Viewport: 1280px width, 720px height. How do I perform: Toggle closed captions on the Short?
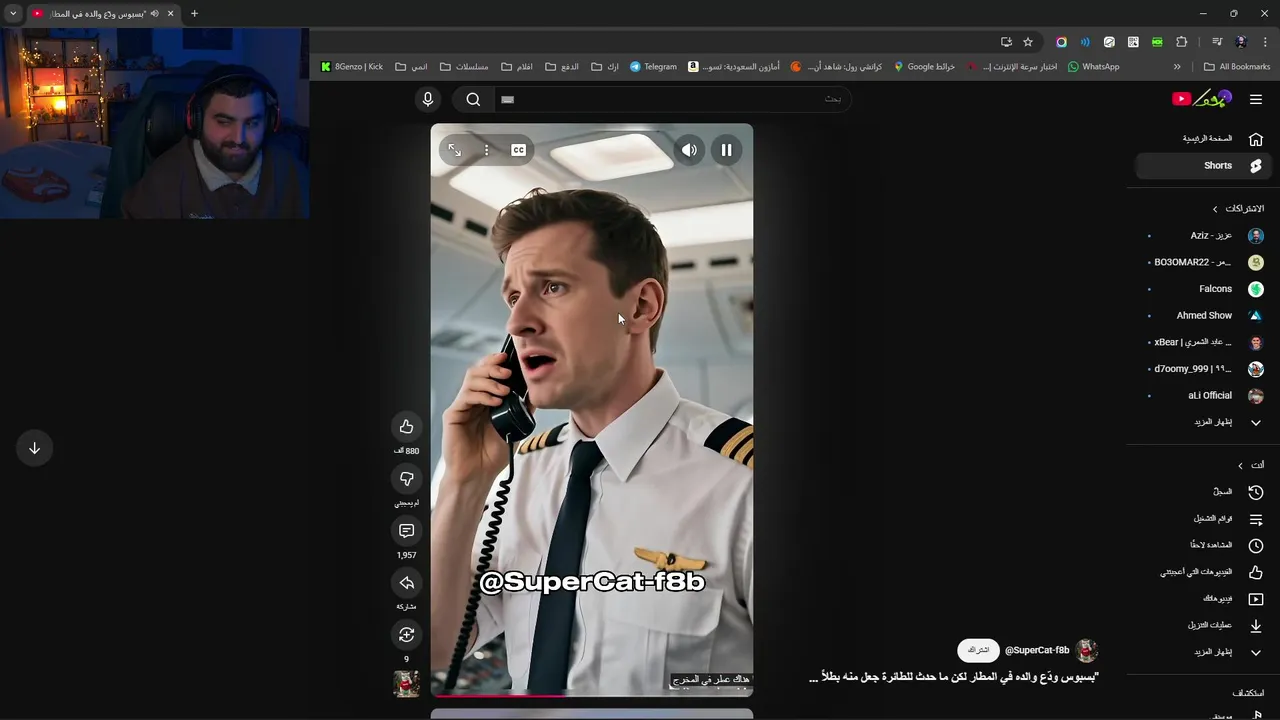pyautogui.click(x=518, y=150)
